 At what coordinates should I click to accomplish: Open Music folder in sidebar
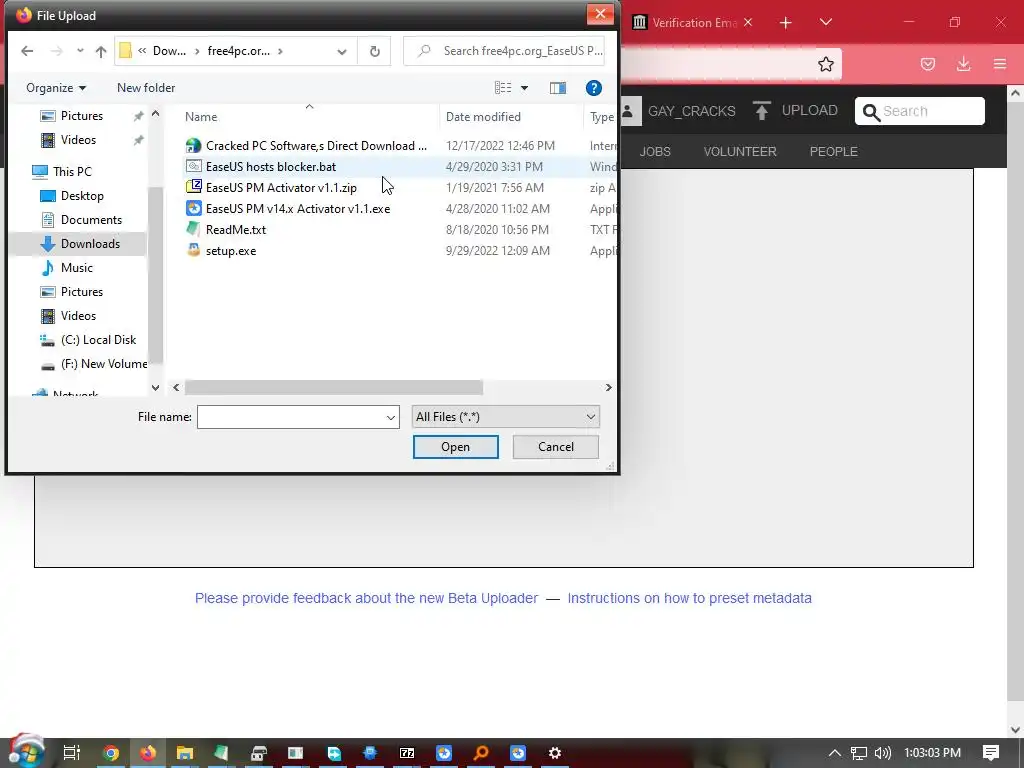[x=67, y=268]
